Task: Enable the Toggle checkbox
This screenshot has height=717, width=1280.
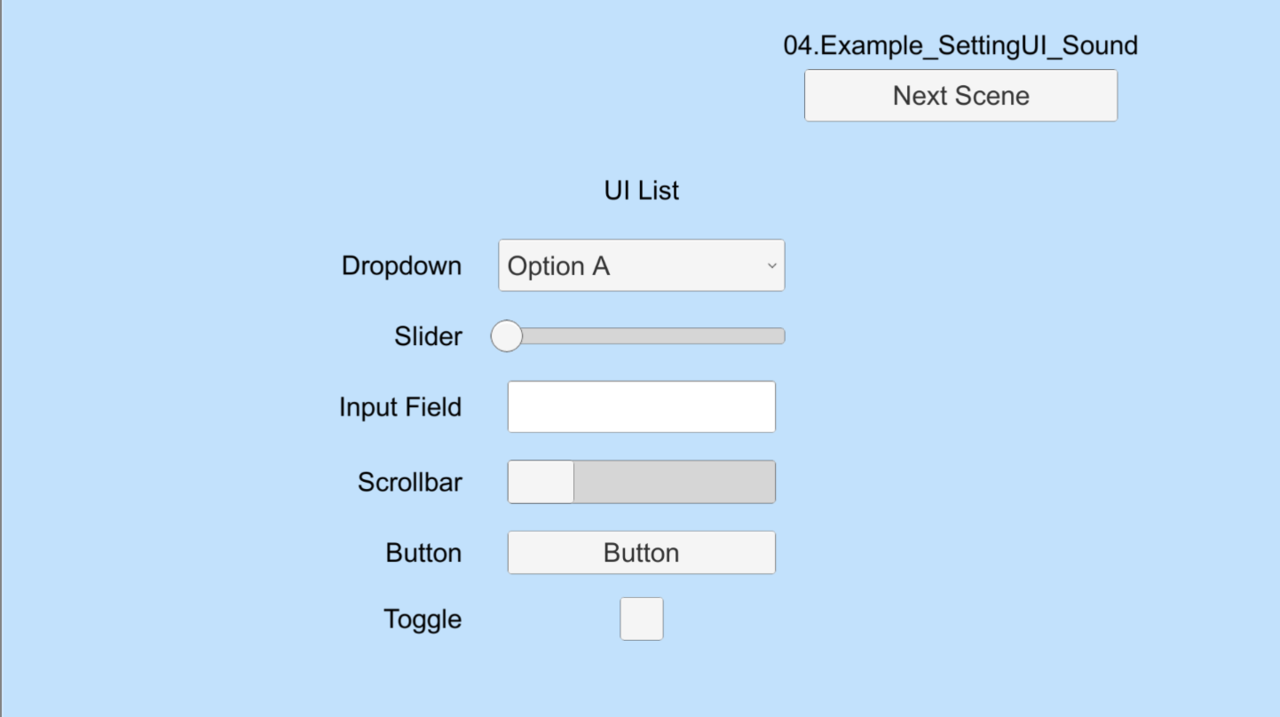Action: (x=641, y=619)
